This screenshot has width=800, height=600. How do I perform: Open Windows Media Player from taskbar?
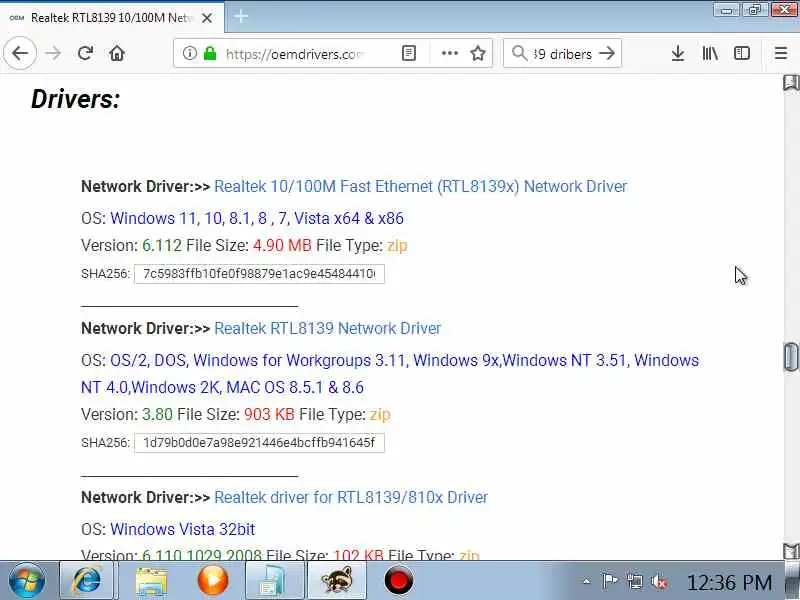click(213, 581)
